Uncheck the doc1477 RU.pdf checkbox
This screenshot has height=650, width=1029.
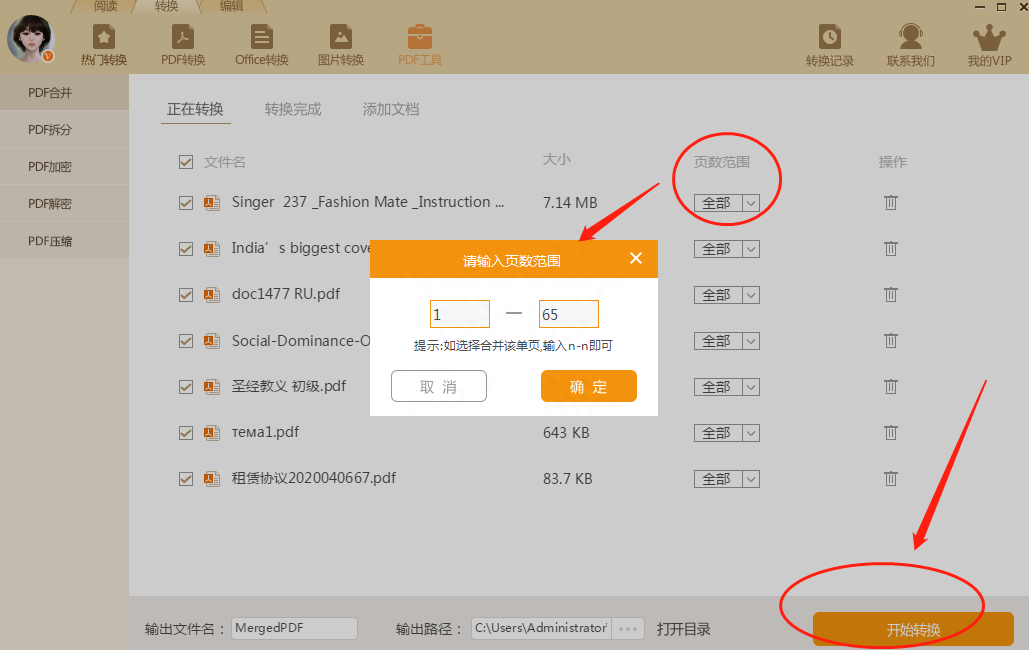click(x=186, y=295)
